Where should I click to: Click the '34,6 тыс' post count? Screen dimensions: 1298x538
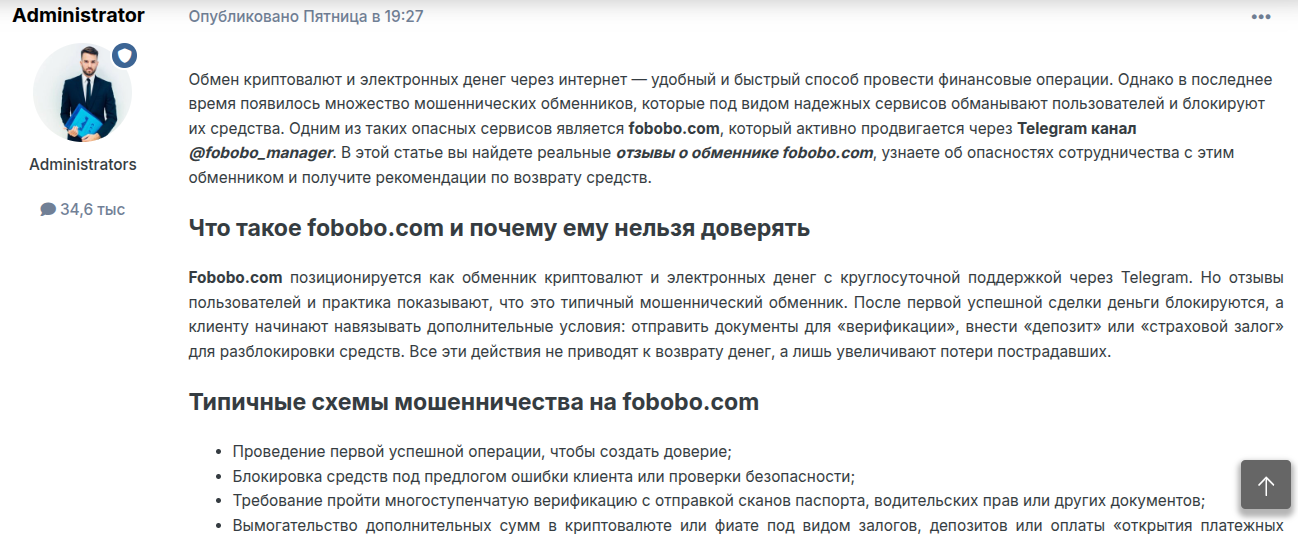[x=93, y=209]
